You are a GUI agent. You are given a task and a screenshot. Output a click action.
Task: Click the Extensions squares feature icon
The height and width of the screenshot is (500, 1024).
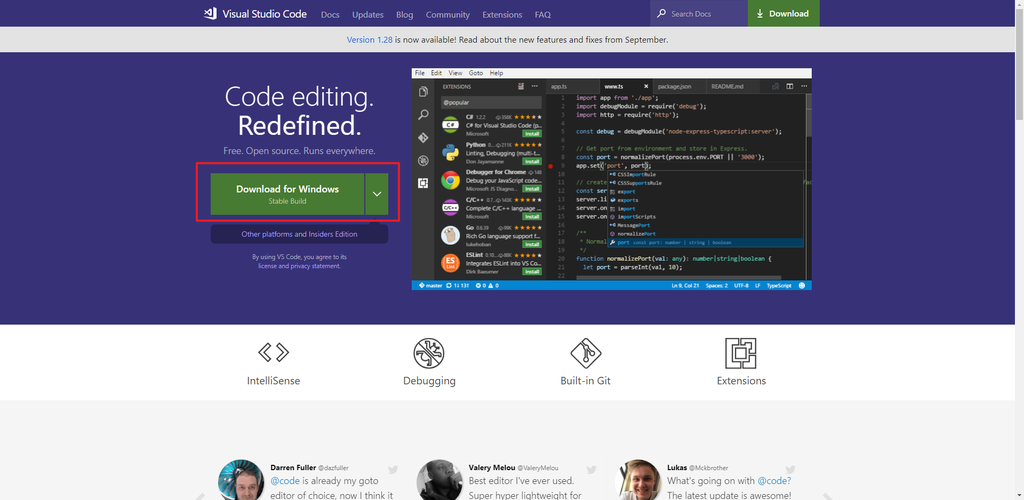[x=741, y=353]
